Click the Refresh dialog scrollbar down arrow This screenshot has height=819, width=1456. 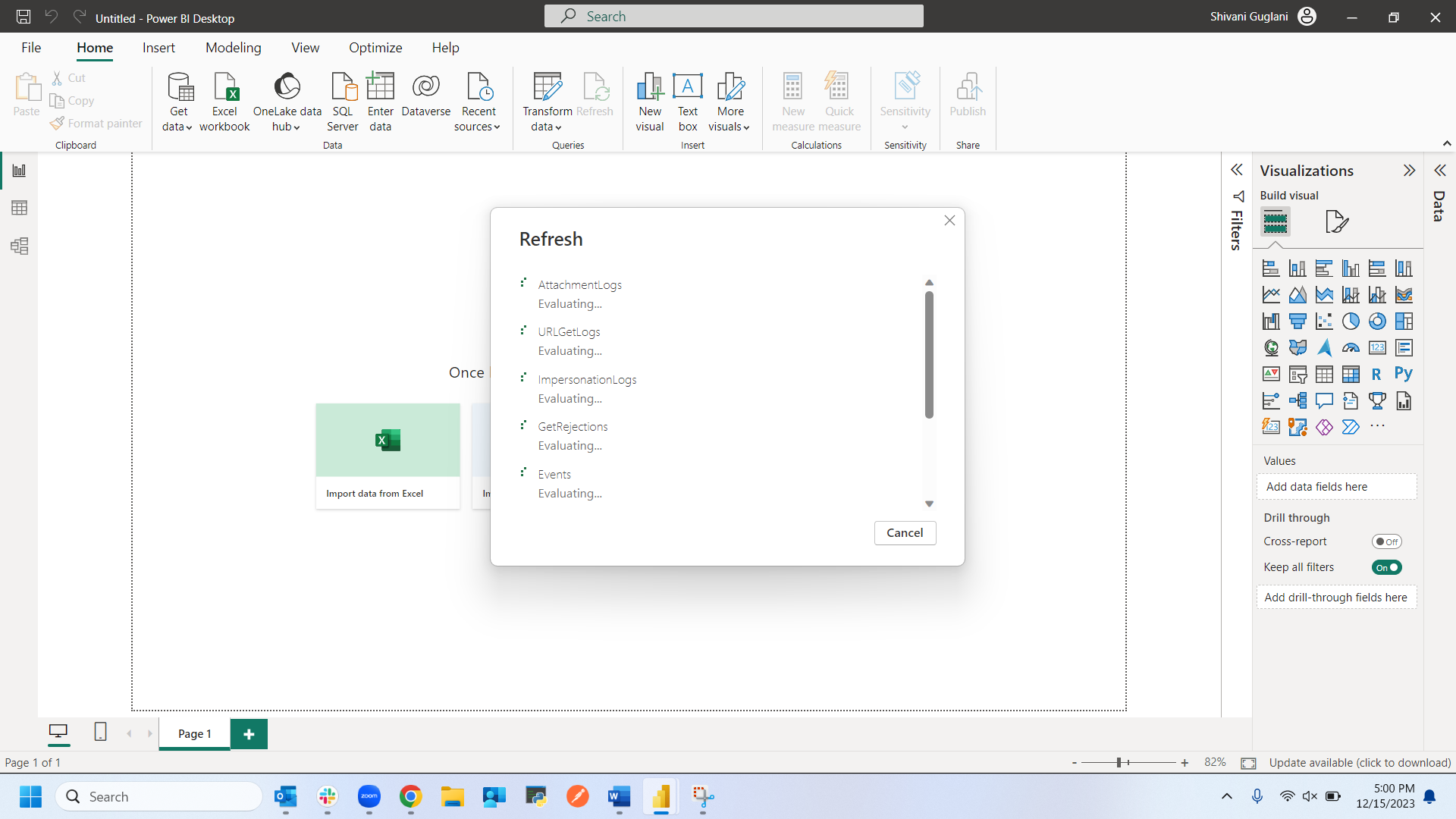929,504
